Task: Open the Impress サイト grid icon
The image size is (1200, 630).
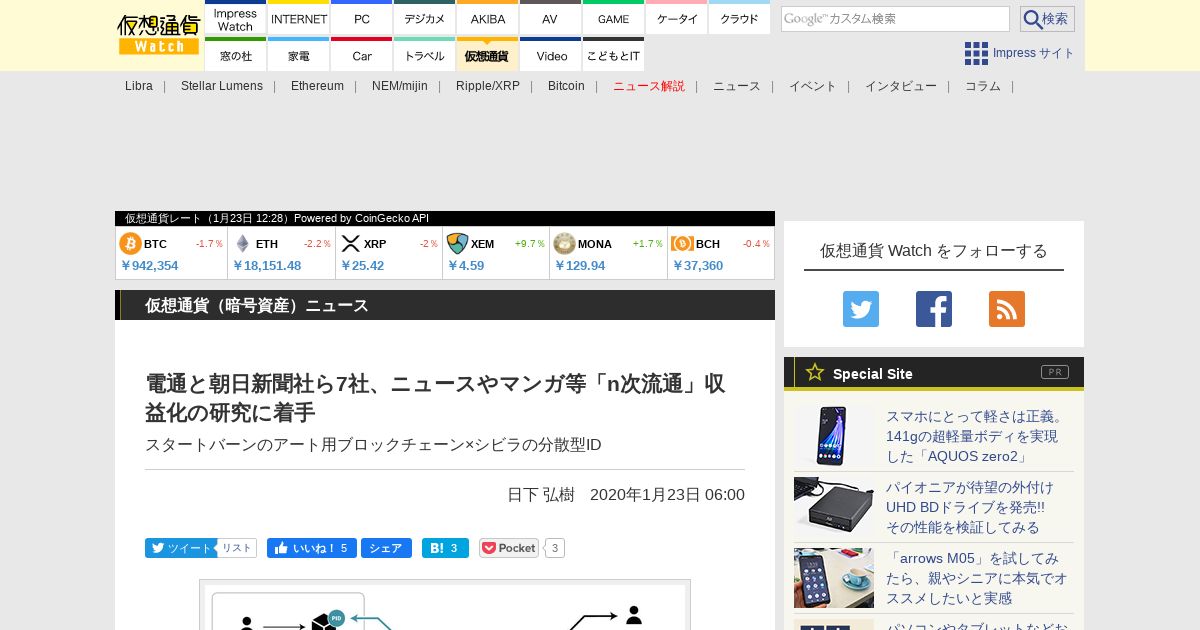Action: (976, 53)
